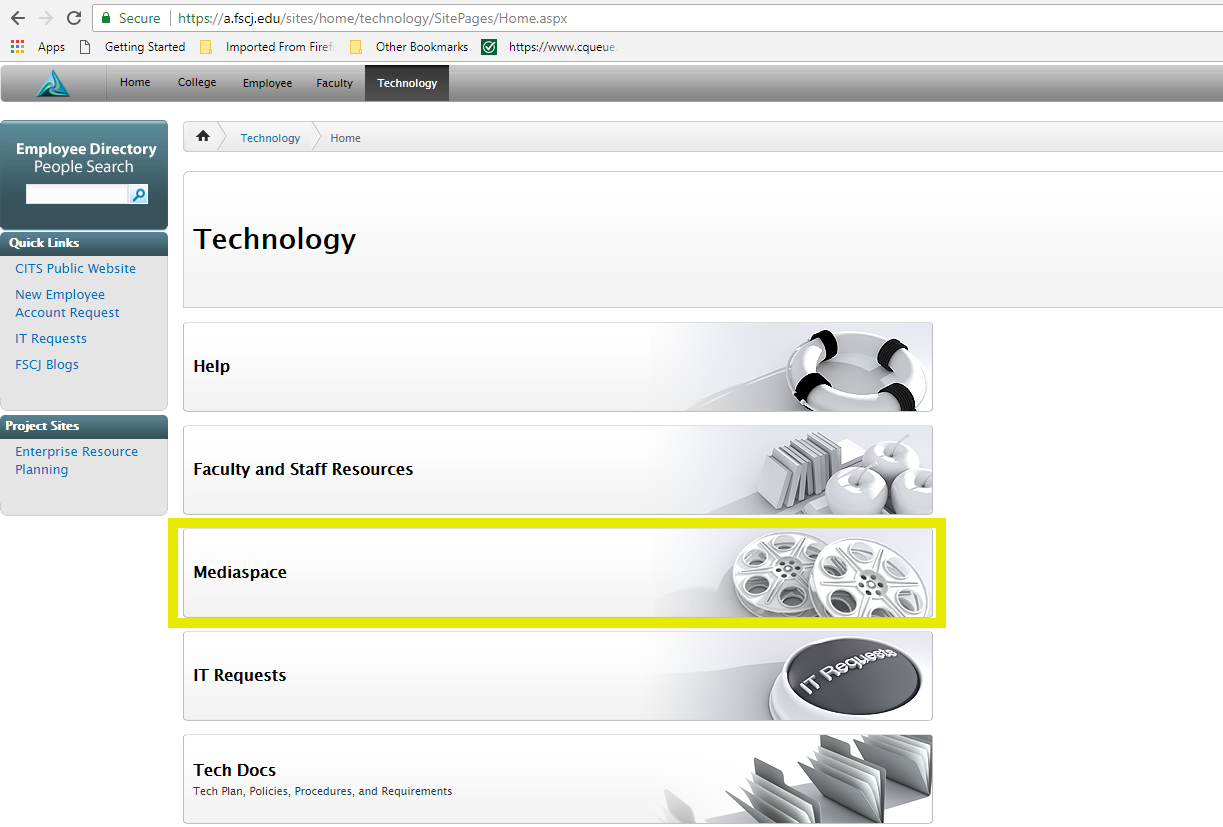Click the Technology breadcrumb link
1223x827 pixels.
click(270, 138)
